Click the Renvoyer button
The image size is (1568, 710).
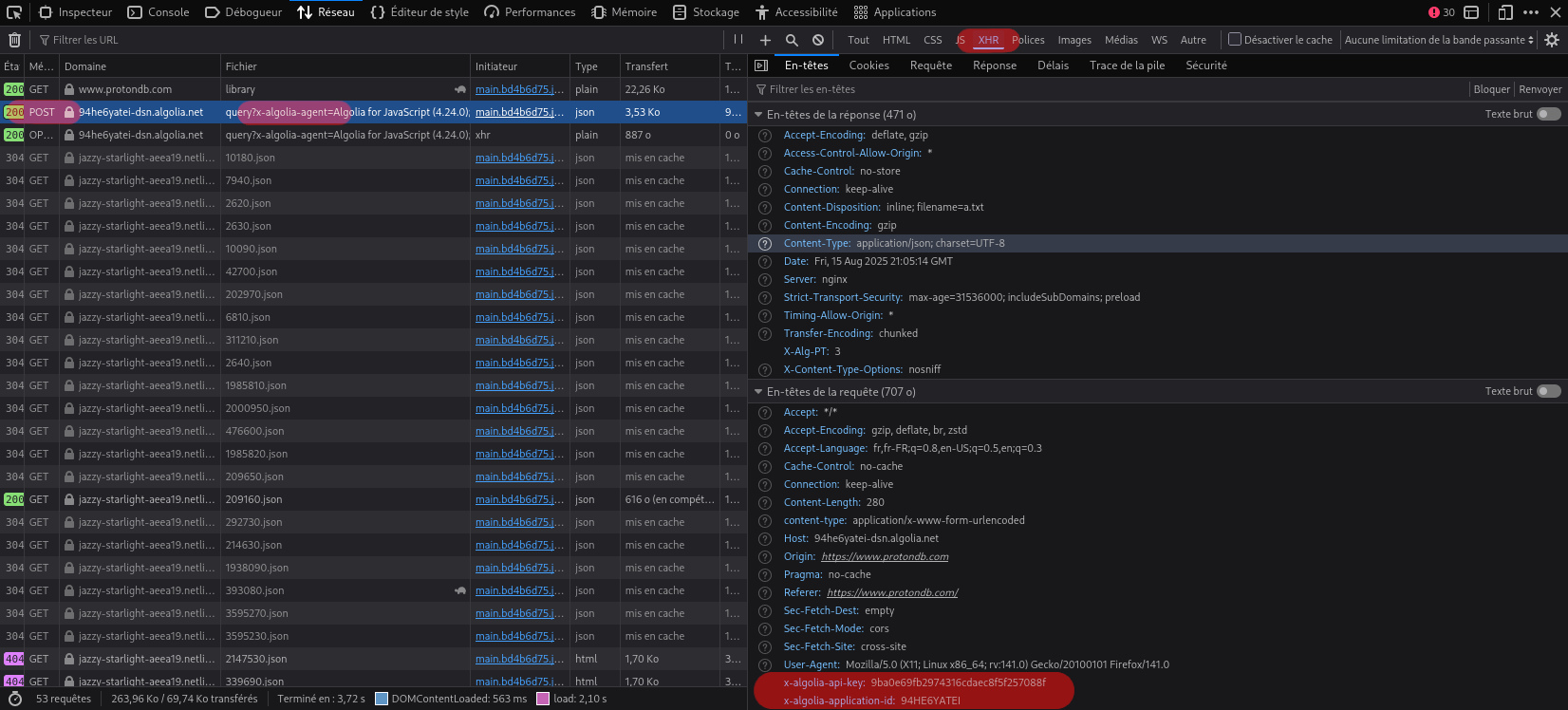coord(1540,89)
